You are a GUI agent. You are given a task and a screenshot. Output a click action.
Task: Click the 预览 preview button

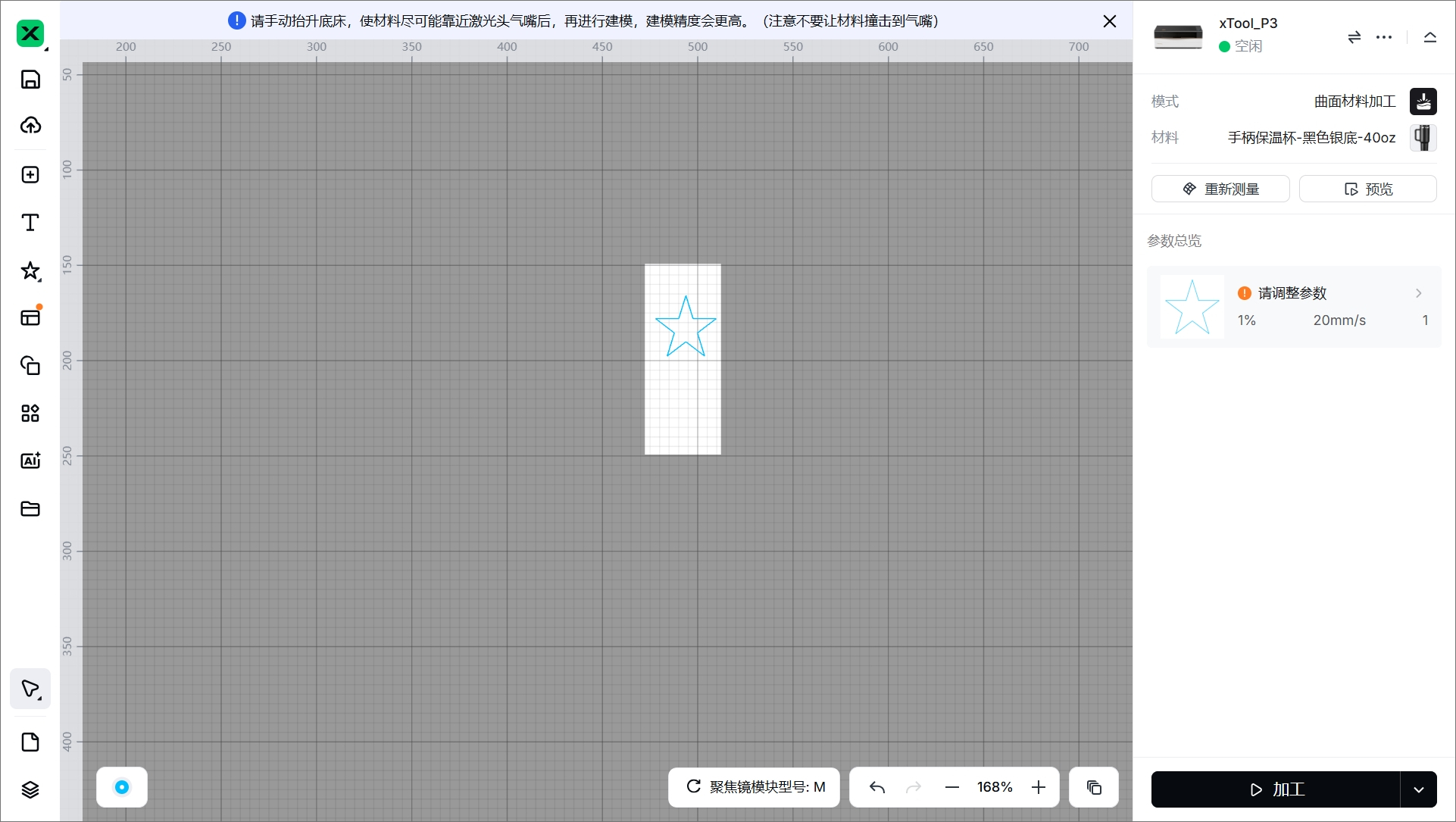tap(1367, 189)
